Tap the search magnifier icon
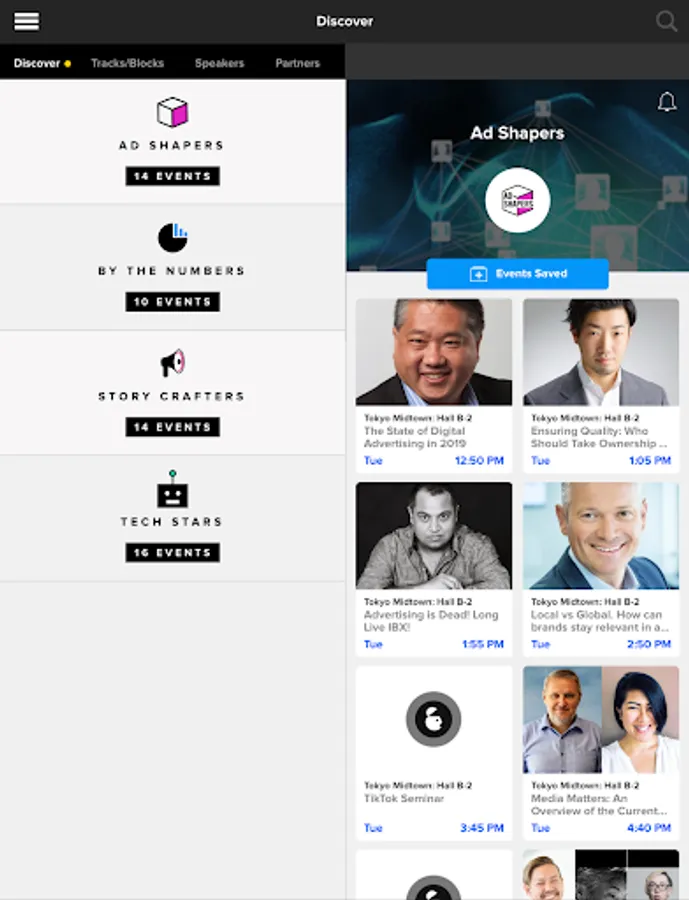 coord(667,21)
